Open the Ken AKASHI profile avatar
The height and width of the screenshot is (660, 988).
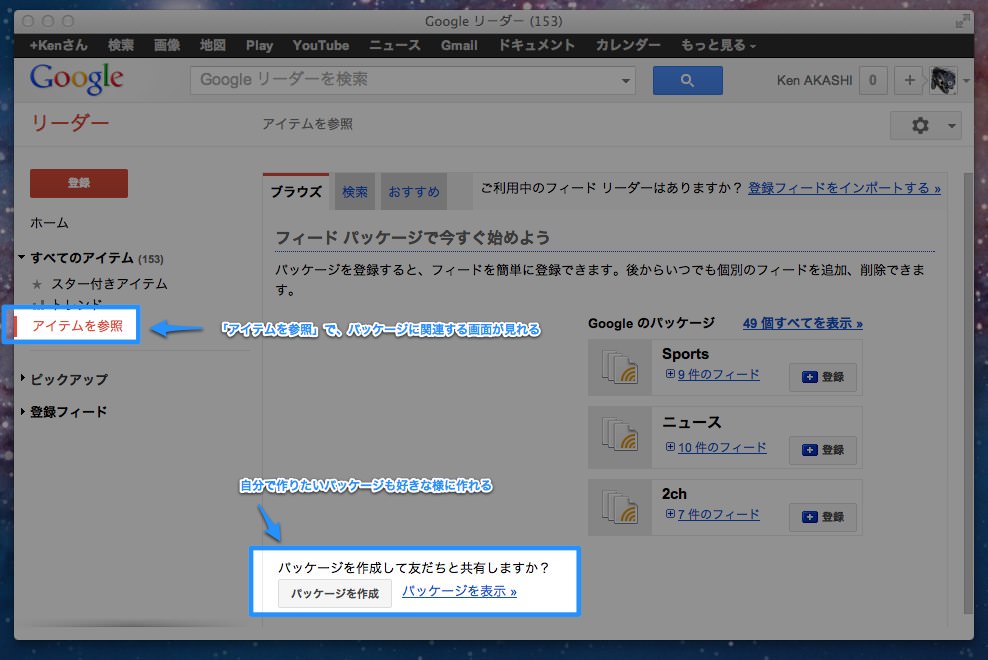pyautogui.click(x=943, y=81)
